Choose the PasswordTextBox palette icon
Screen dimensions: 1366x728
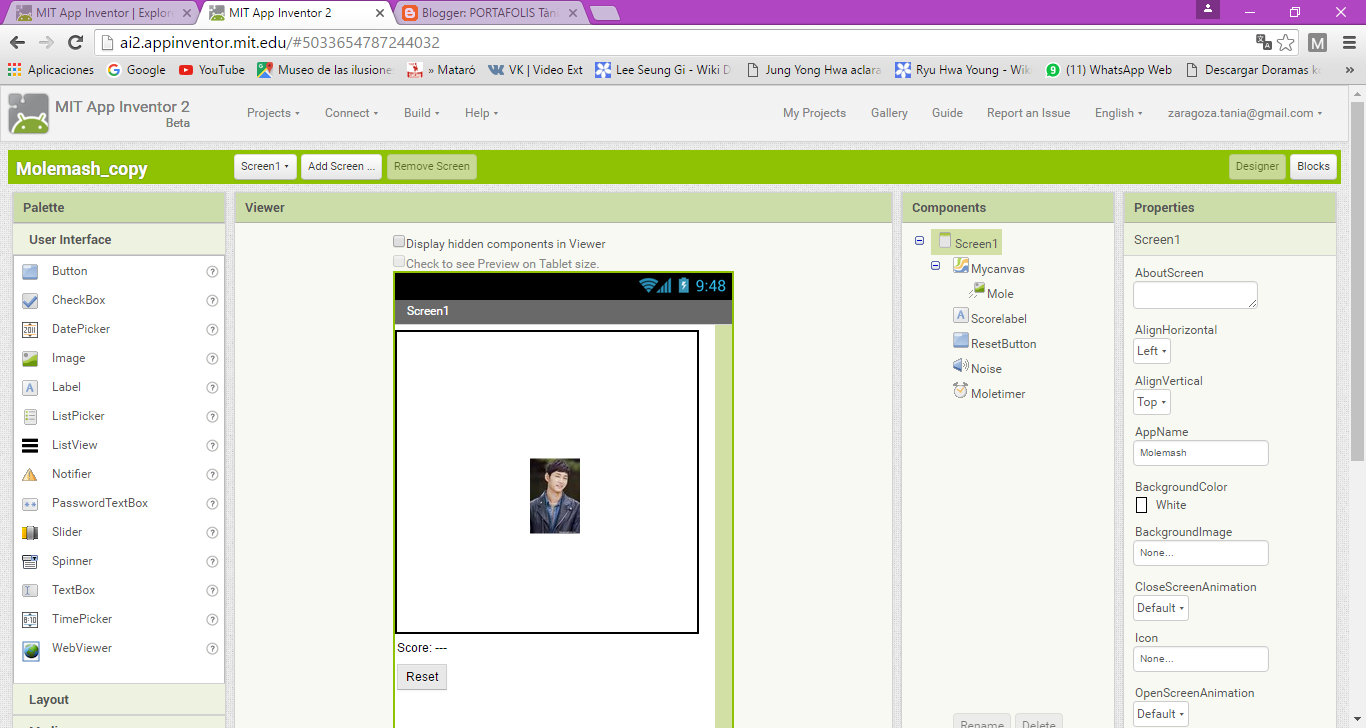pyautogui.click(x=30, y=503)
